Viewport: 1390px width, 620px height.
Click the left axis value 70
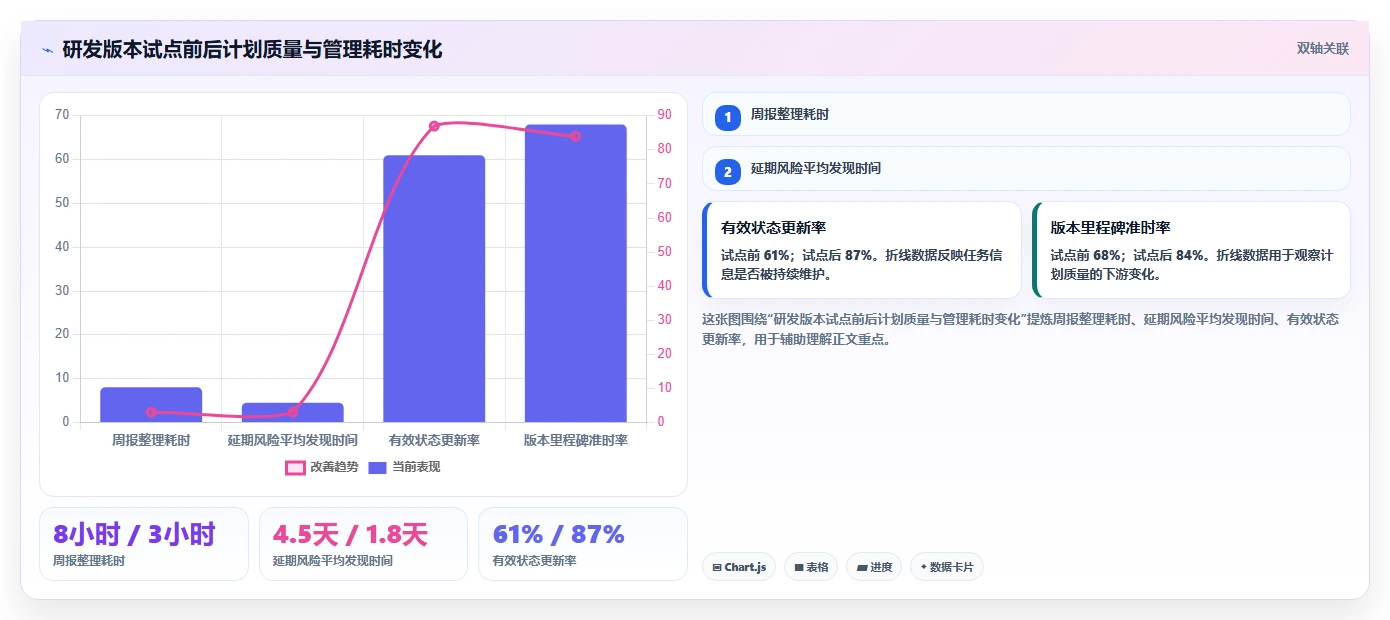pos(62,115)
